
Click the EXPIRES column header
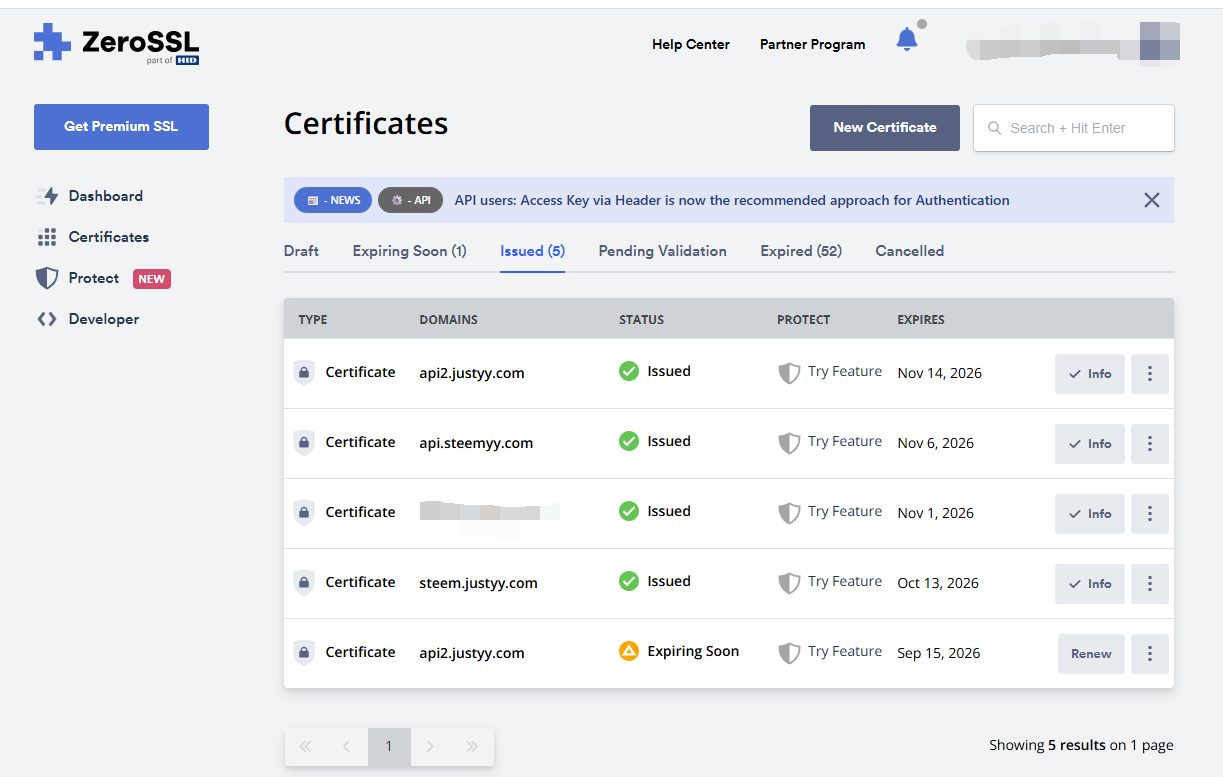coord(921,320)
